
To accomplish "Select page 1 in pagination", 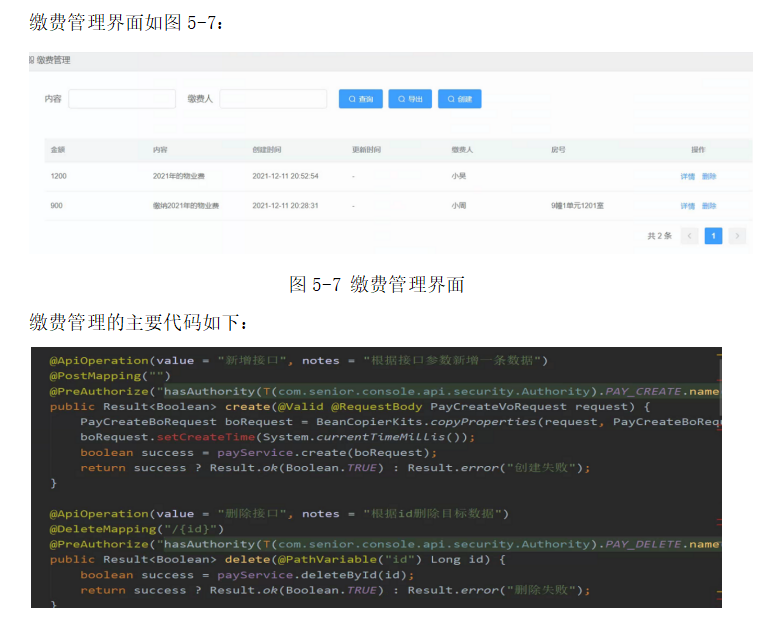I will 713,236.
